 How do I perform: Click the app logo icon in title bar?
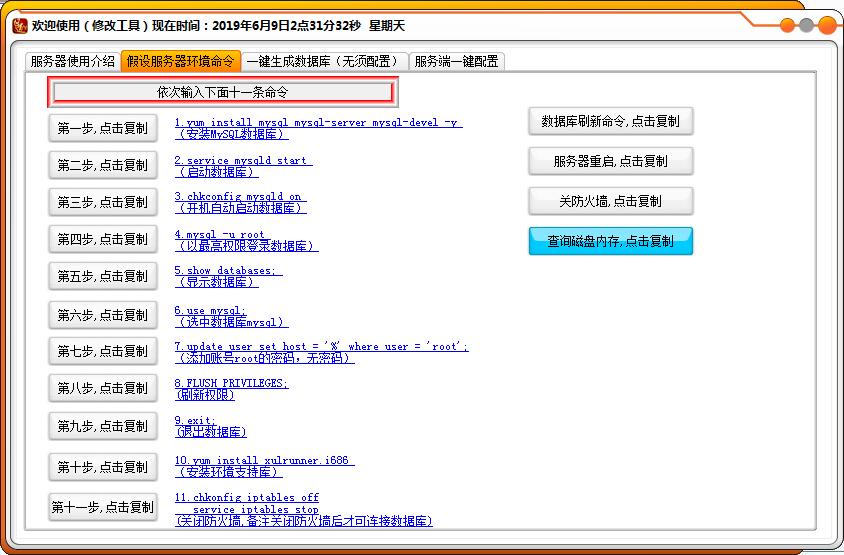click(19, 25)
